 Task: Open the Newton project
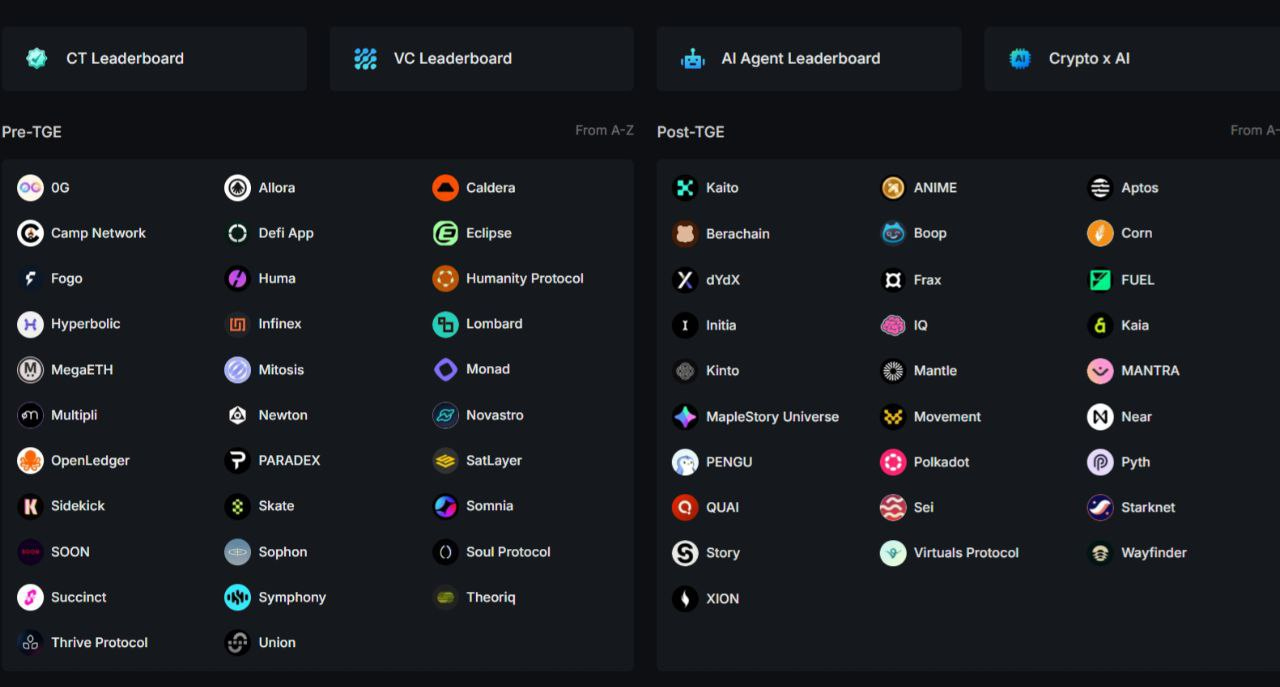tap(266, 415)
